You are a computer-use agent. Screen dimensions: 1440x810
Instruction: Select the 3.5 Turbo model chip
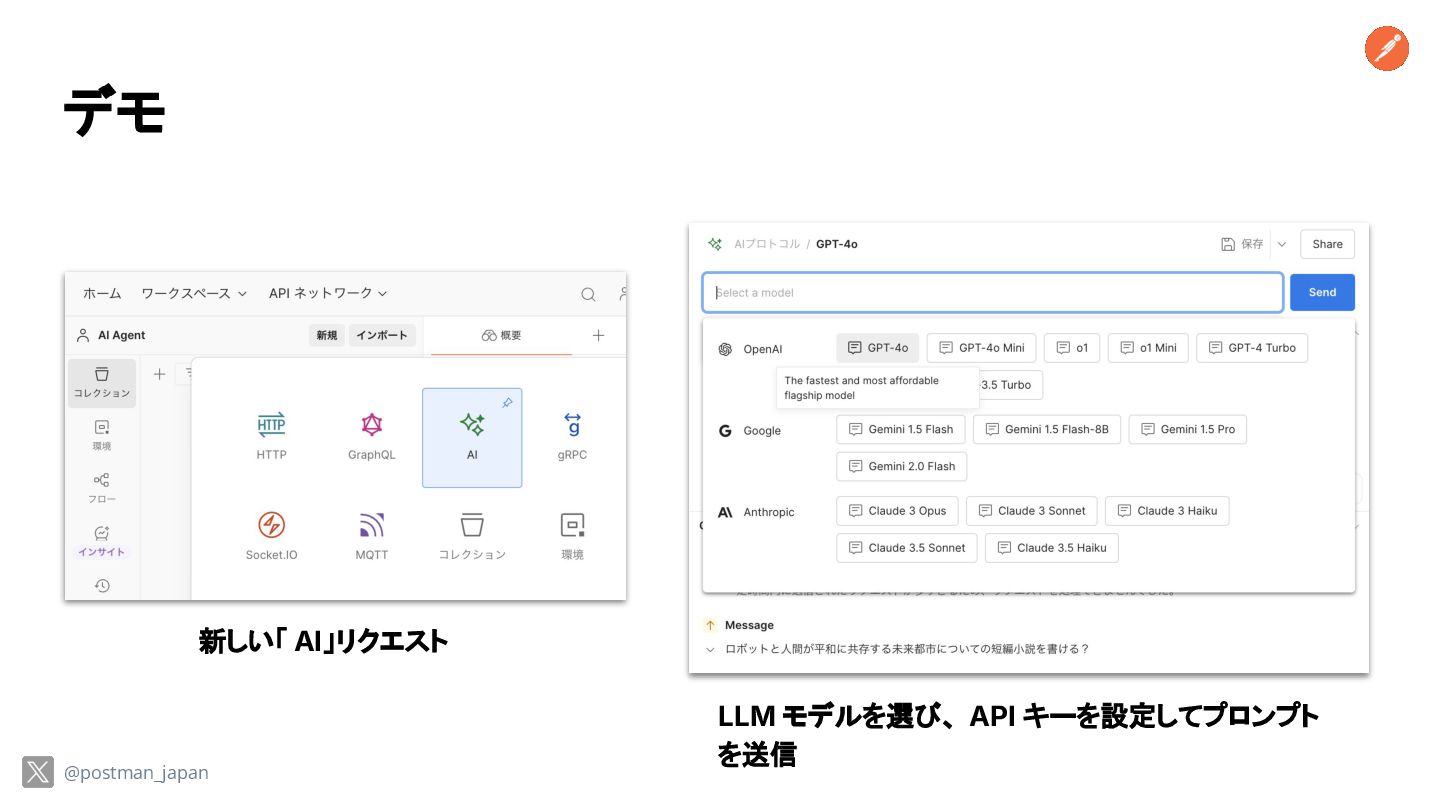[1010, 385]
